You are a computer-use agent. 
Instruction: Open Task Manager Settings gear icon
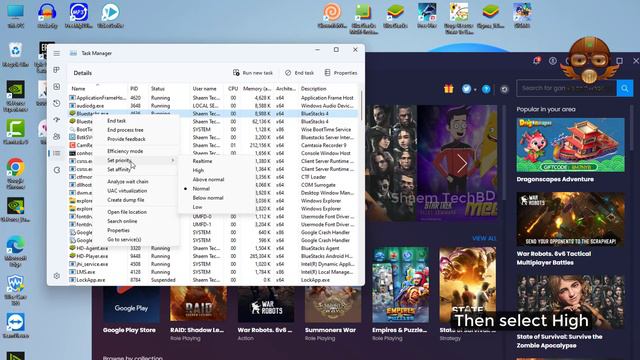[x=56, y=276]
